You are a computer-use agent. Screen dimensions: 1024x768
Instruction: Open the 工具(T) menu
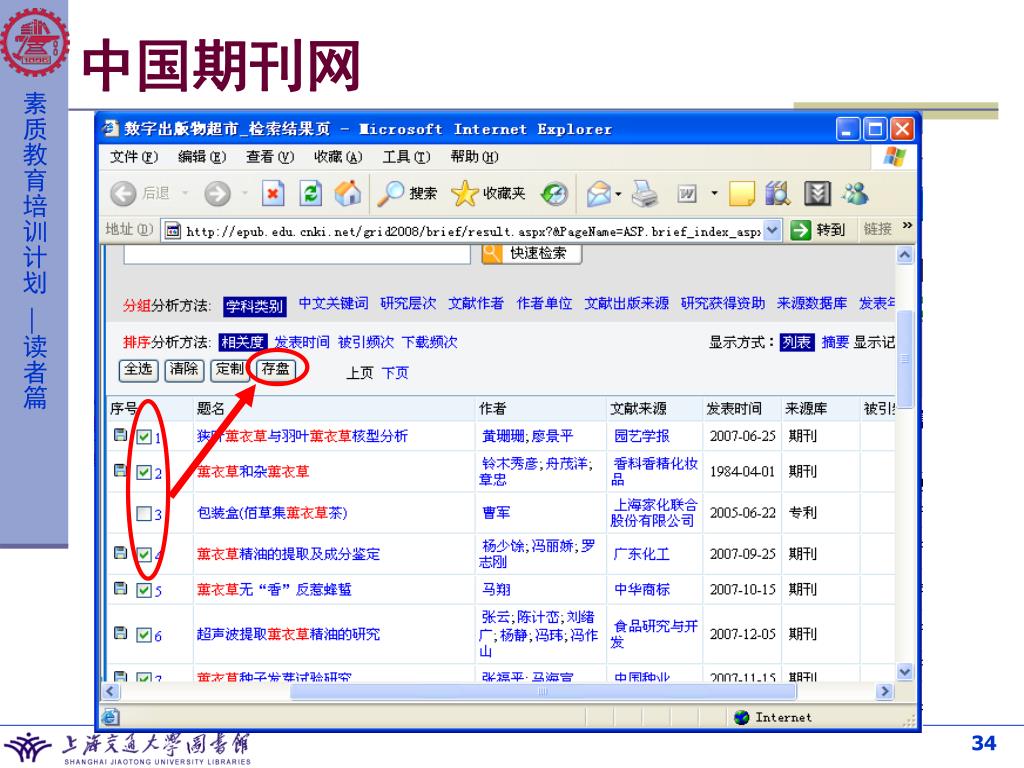[406, 157]
